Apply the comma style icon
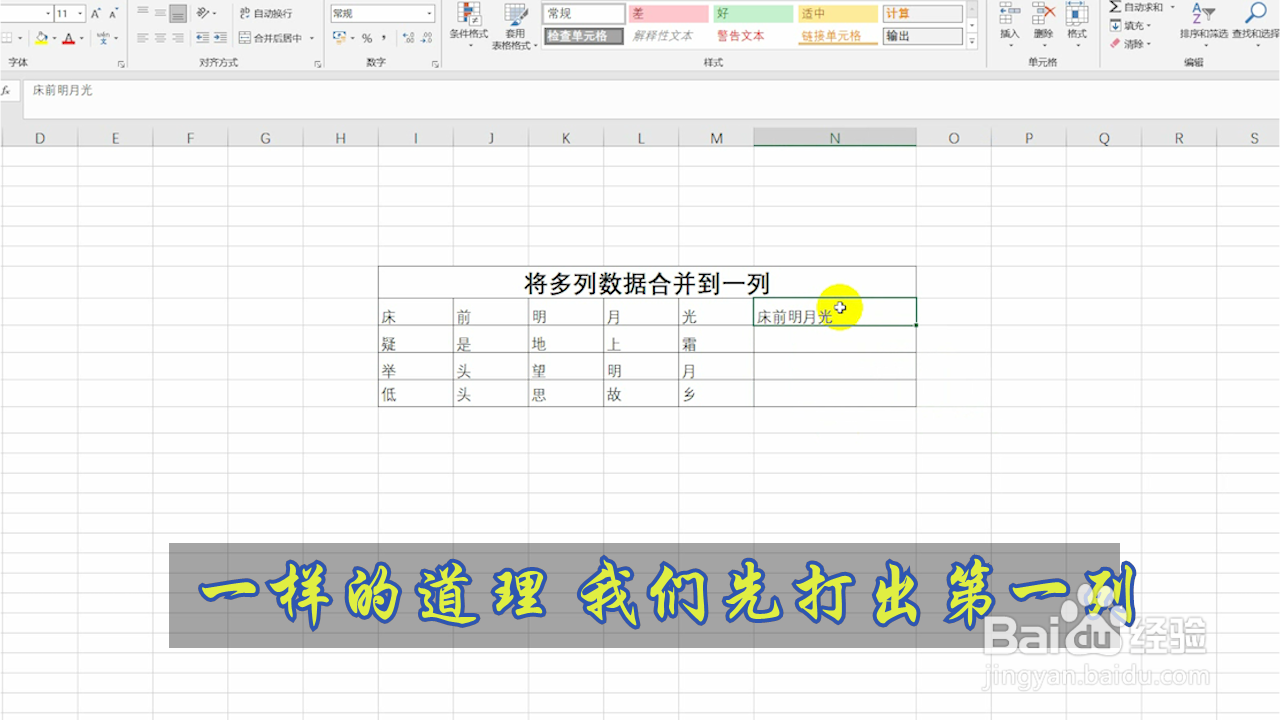The width and height of the screenshot is (1280, 720). coord(384,38)
